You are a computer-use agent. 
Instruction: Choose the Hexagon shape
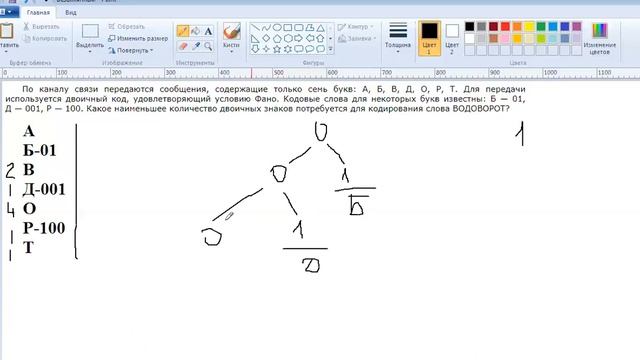(288, 38)
